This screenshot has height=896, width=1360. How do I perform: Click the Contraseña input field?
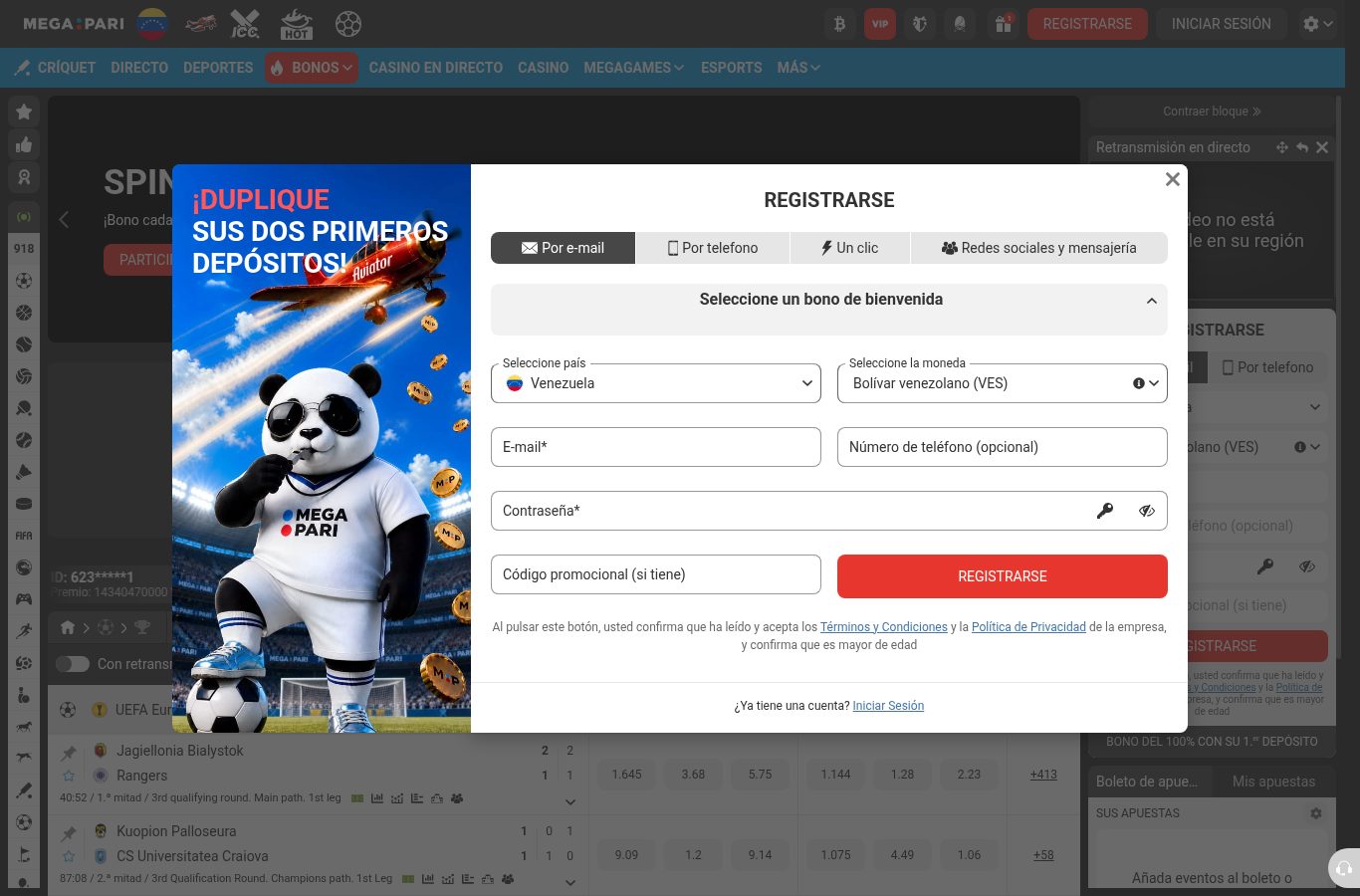[829, 511]
